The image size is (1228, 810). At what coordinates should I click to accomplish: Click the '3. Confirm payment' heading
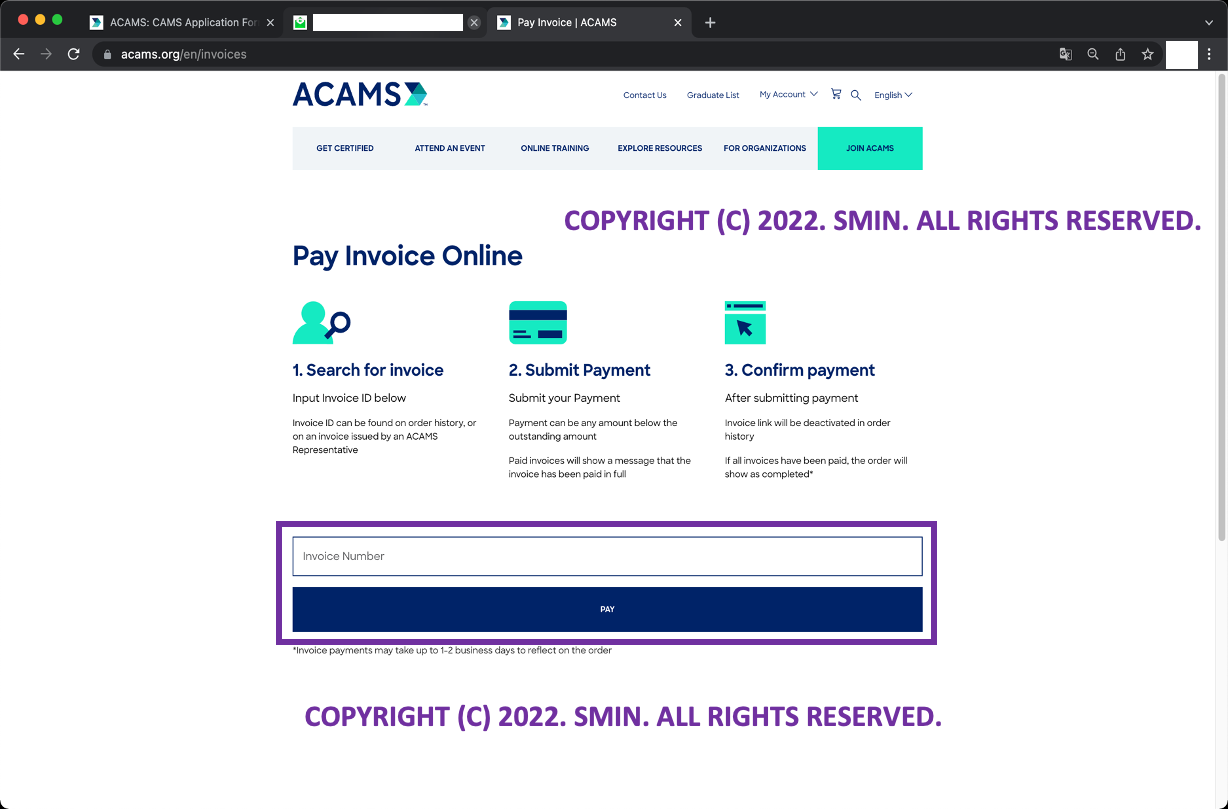[x=800, y=370]
